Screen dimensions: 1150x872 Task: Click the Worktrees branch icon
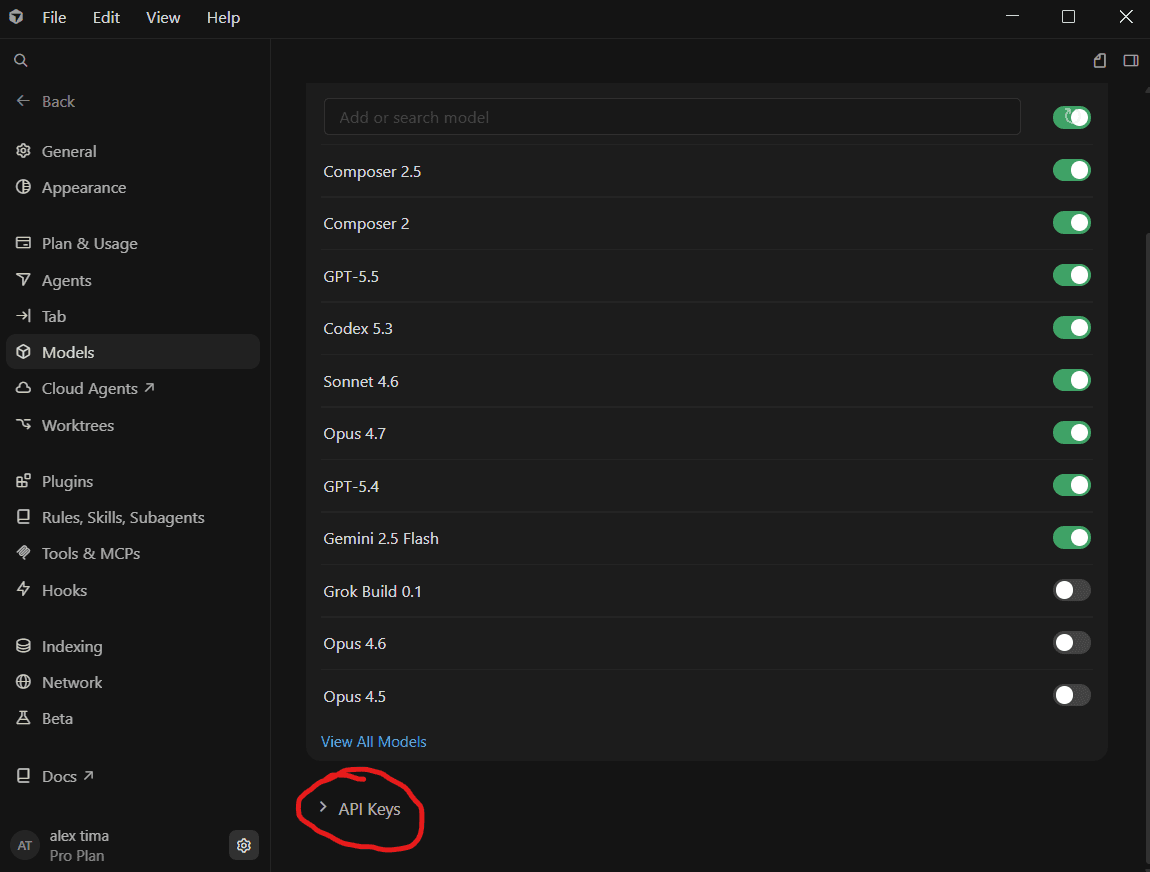click(x=23, y=424)
